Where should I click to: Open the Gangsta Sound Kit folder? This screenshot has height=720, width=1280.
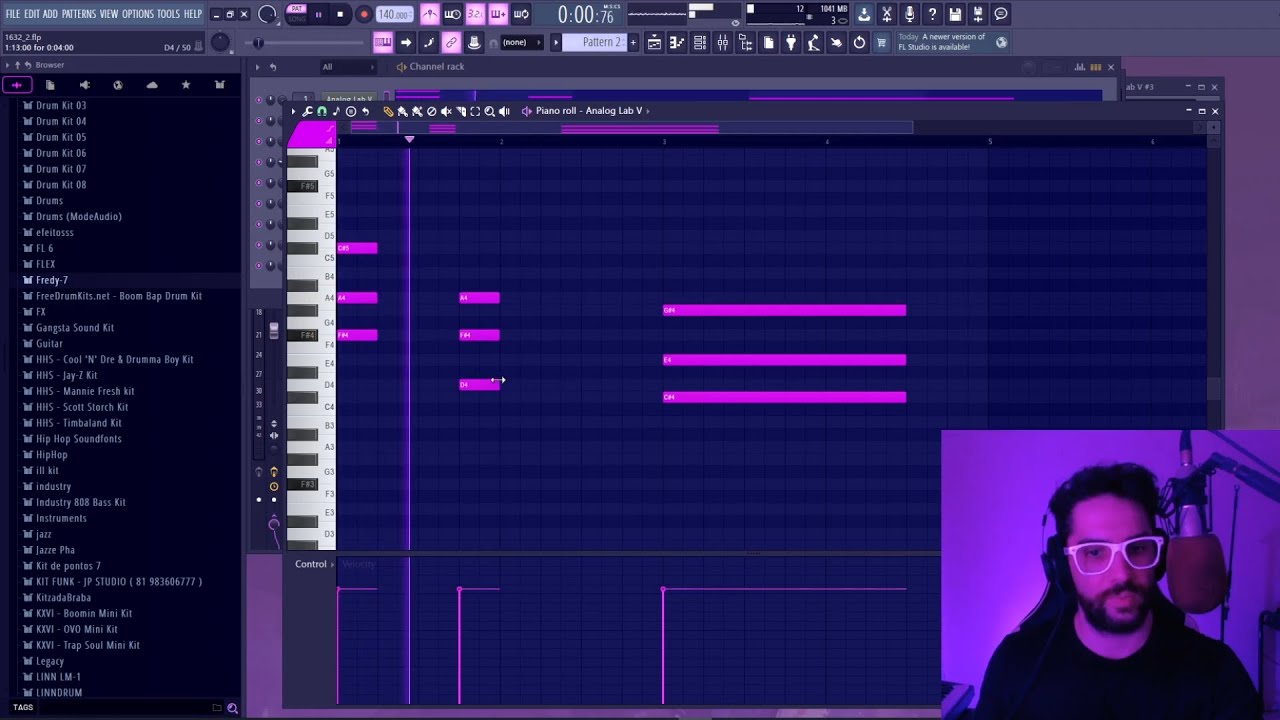[75, 328]
